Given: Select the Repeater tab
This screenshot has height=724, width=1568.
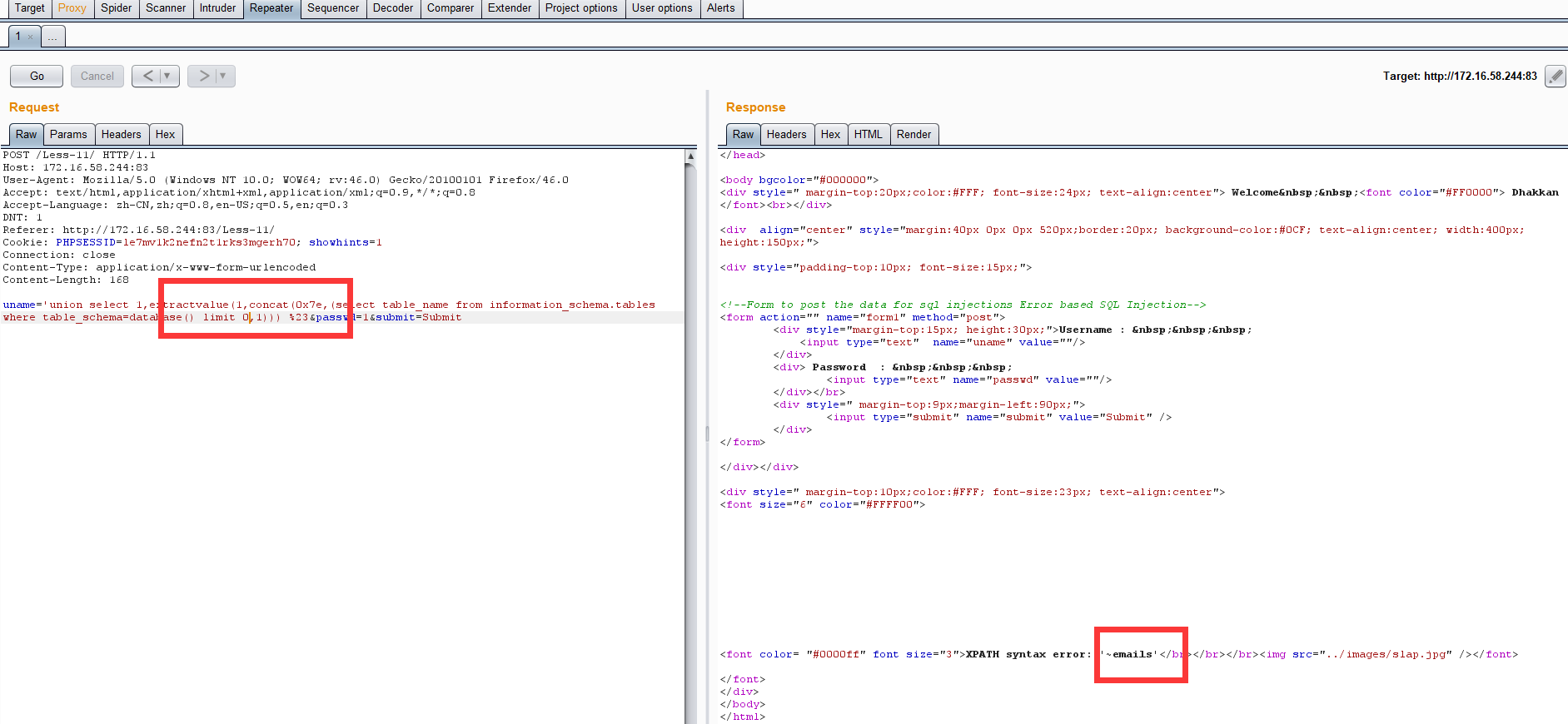Looking at the screenshot, I should pyautogui.click(x=271, y=8).
